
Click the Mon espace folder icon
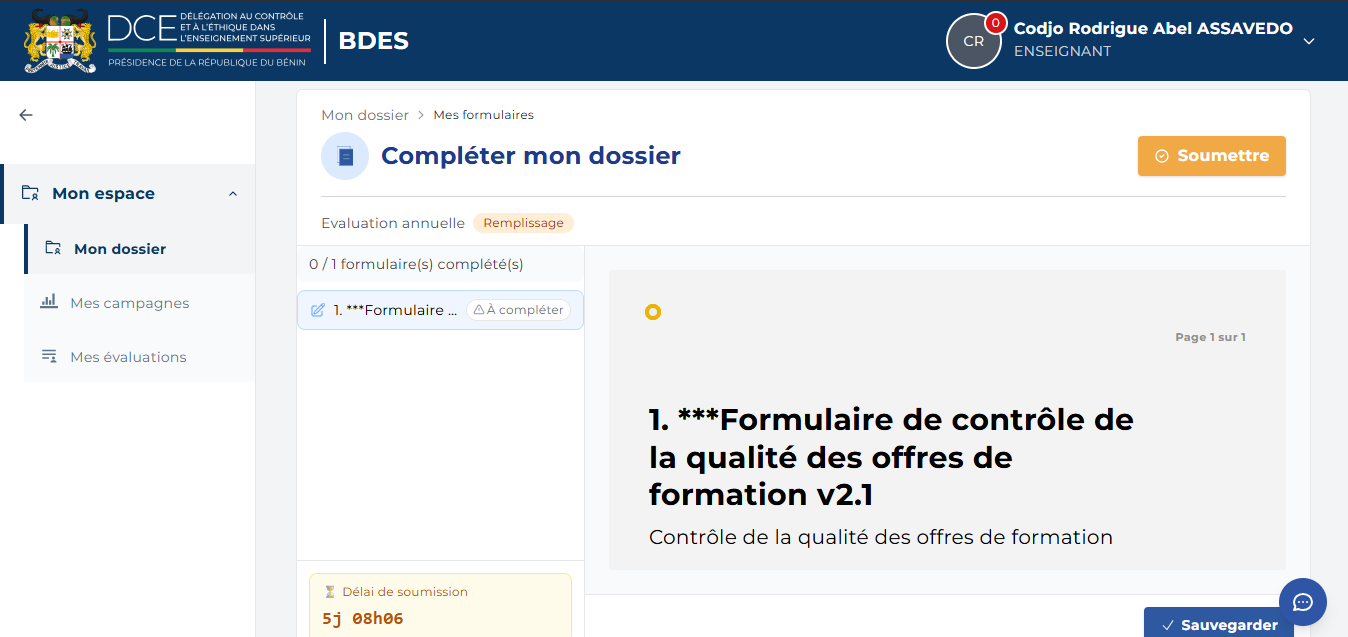pyautogui.click(x=30, y=193)
